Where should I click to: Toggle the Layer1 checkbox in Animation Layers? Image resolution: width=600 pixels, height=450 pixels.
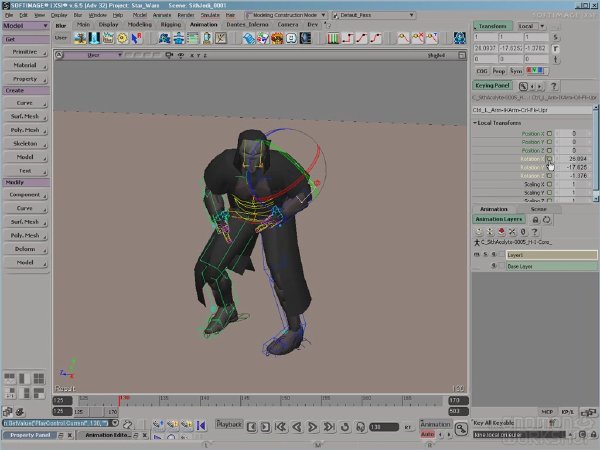tap(501, 254)
